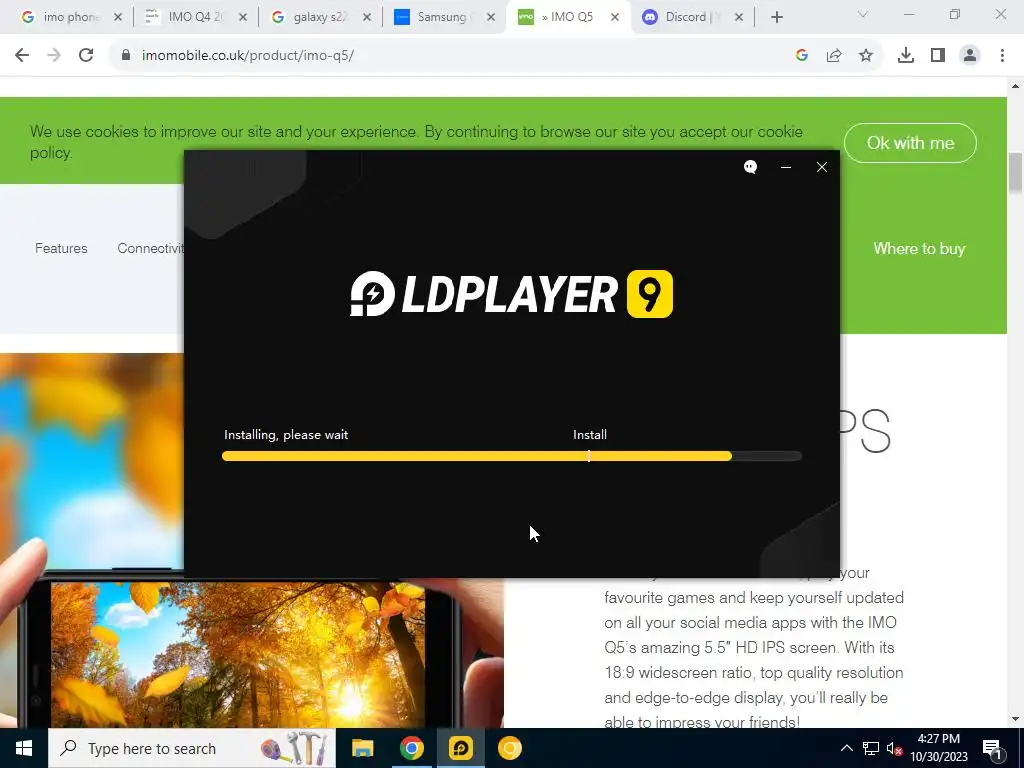Click LDPlayer installer taskbar icon
This screenshot has height=768, width=1024.
pos(460,748)
